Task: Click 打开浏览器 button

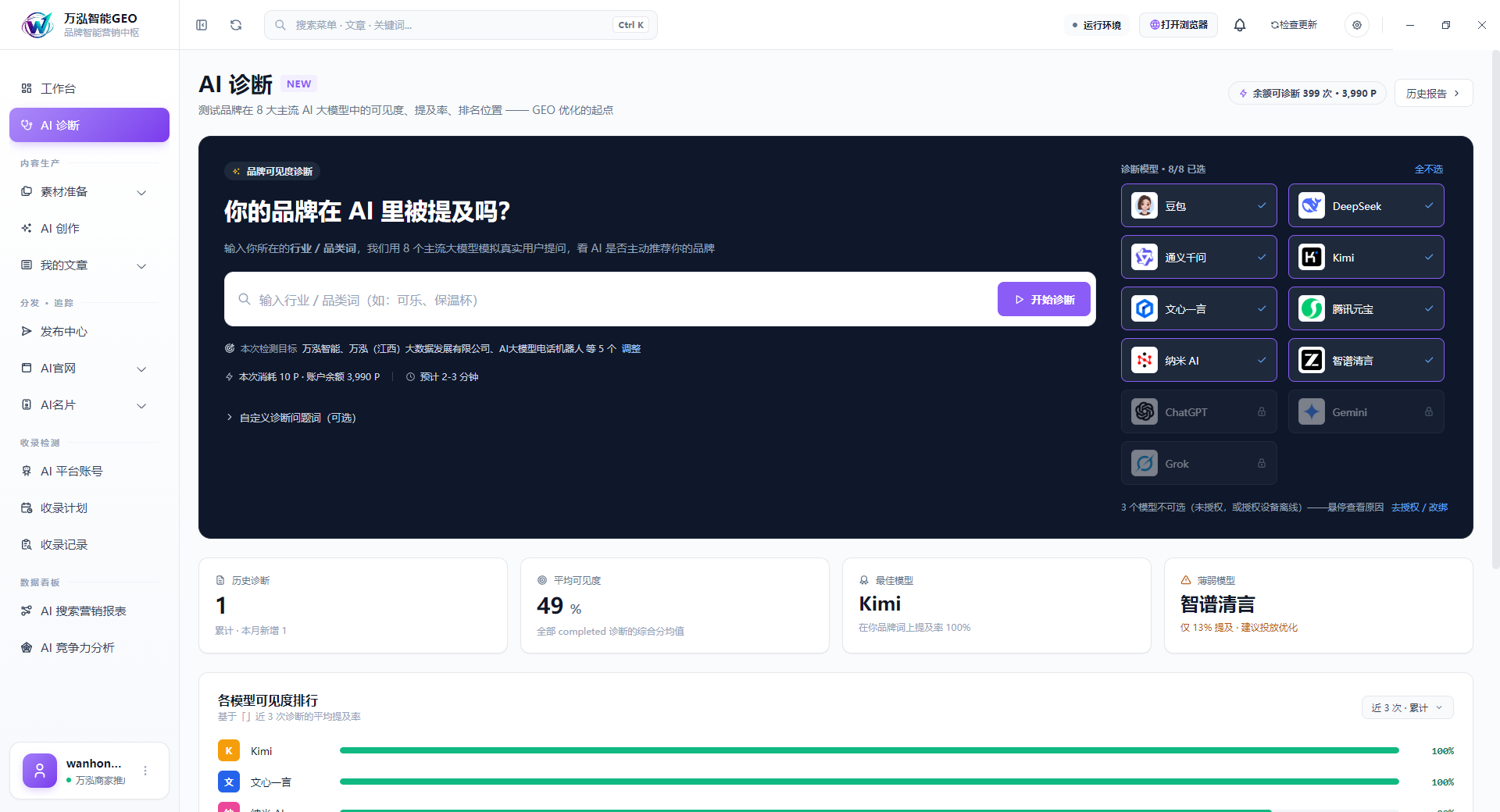Action: click(x=1178, y=25)
